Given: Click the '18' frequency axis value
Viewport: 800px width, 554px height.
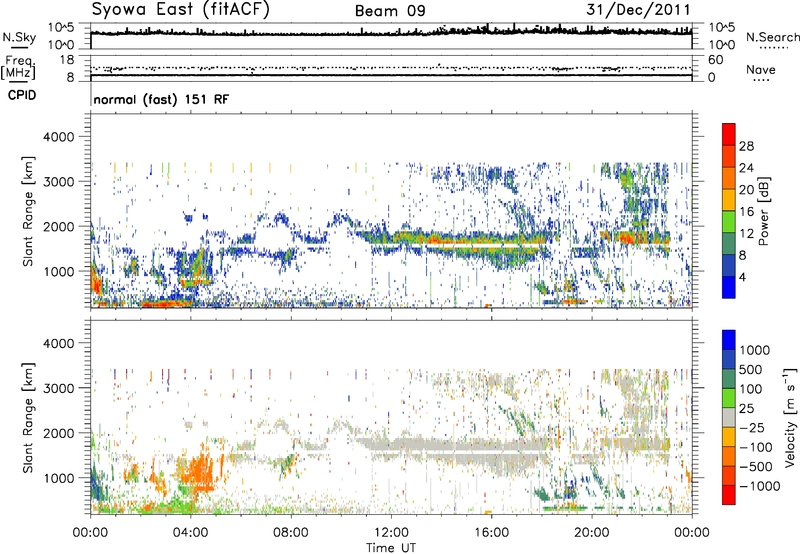Looking at the screenshot, I should (66, 60).
